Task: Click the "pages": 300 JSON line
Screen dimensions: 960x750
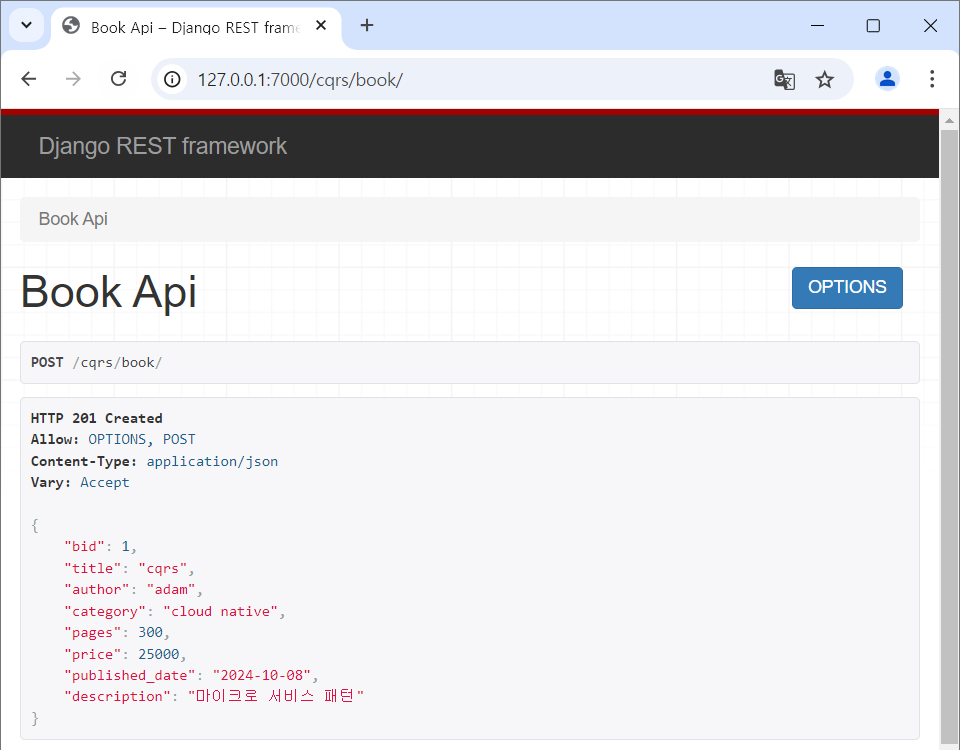Action: [117, 632]
